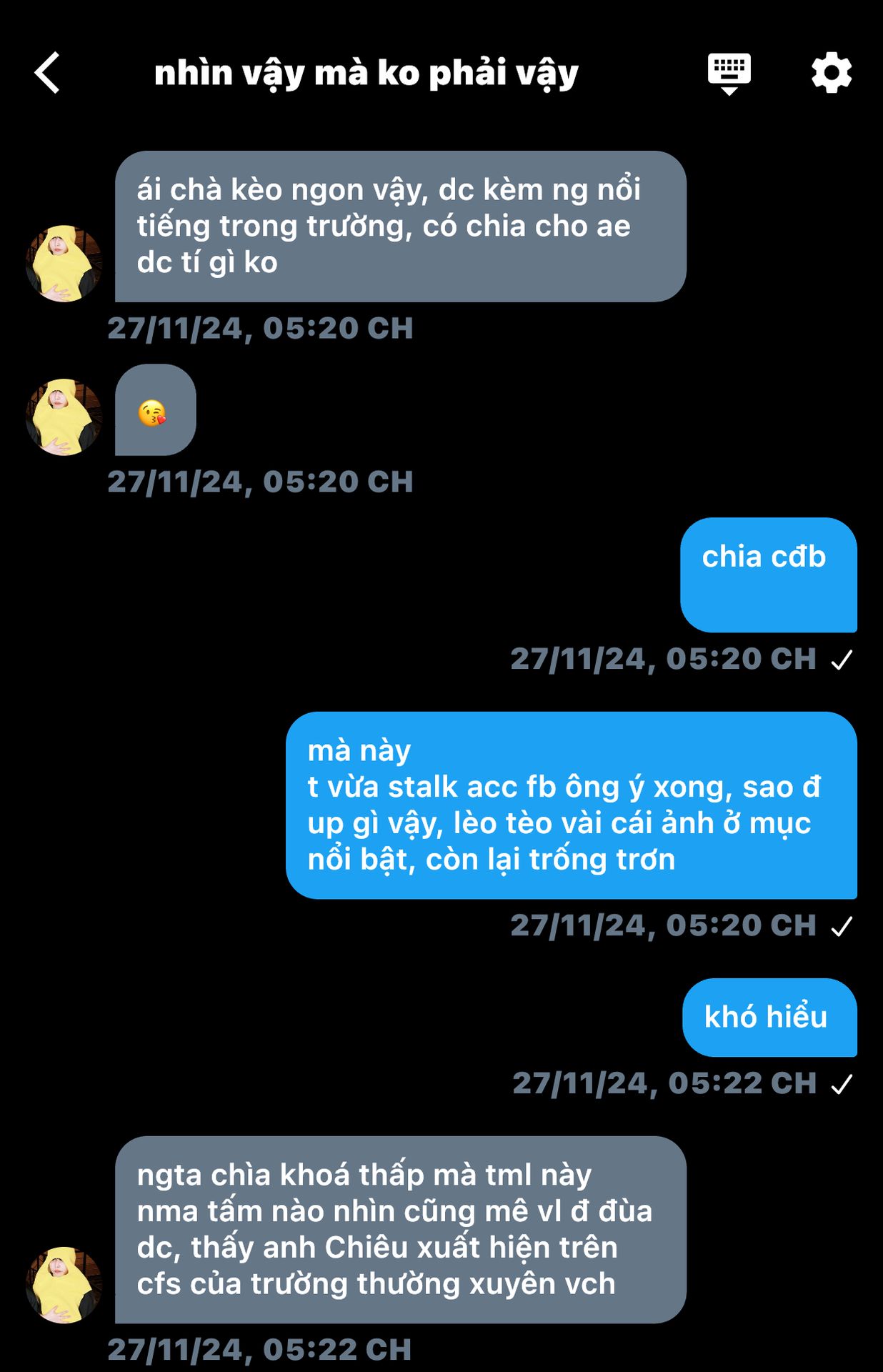The width and height of the screenshot is (883, 1372).
Task: Open chat settings gear icon
Action: pyautogui.click(x=832, y=73)
